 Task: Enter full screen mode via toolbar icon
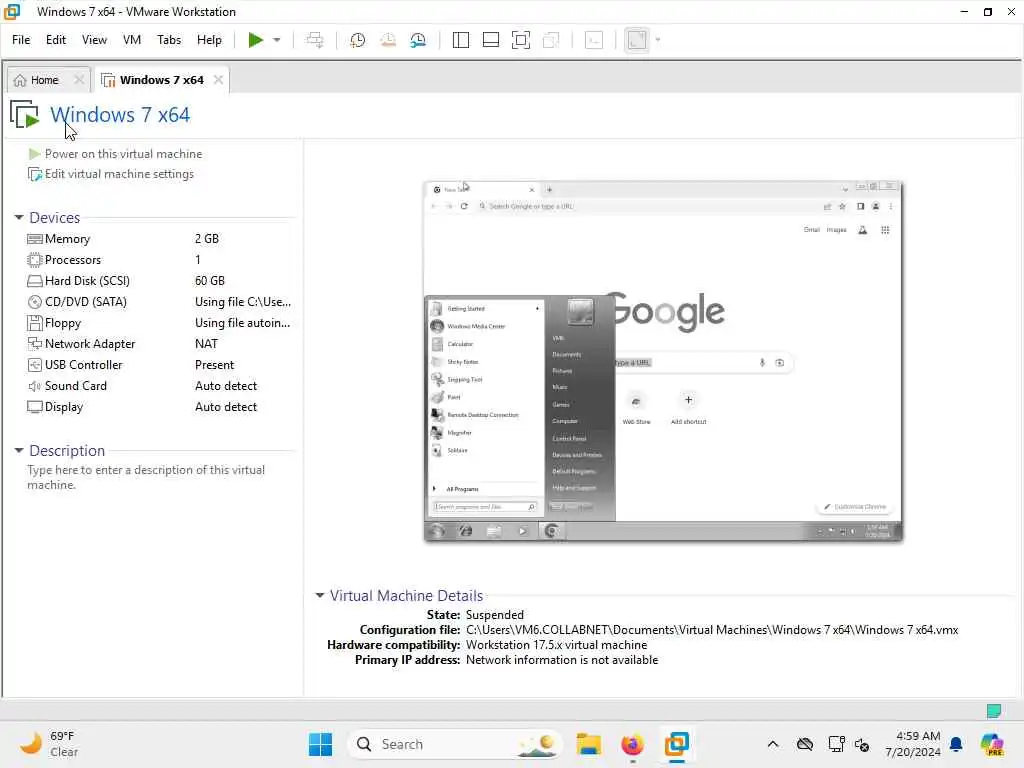(520, 40)
